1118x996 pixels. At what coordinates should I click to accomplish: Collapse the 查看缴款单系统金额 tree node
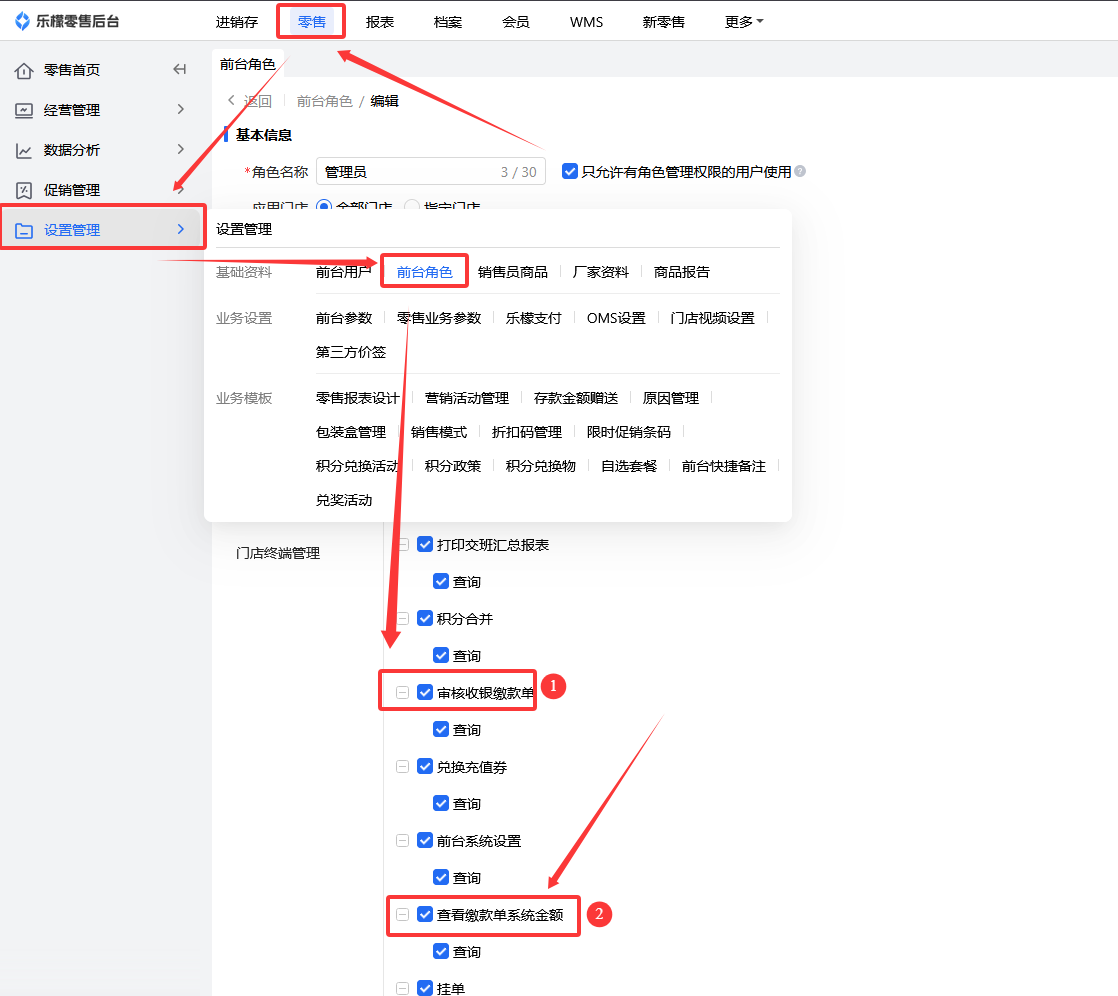402,914
